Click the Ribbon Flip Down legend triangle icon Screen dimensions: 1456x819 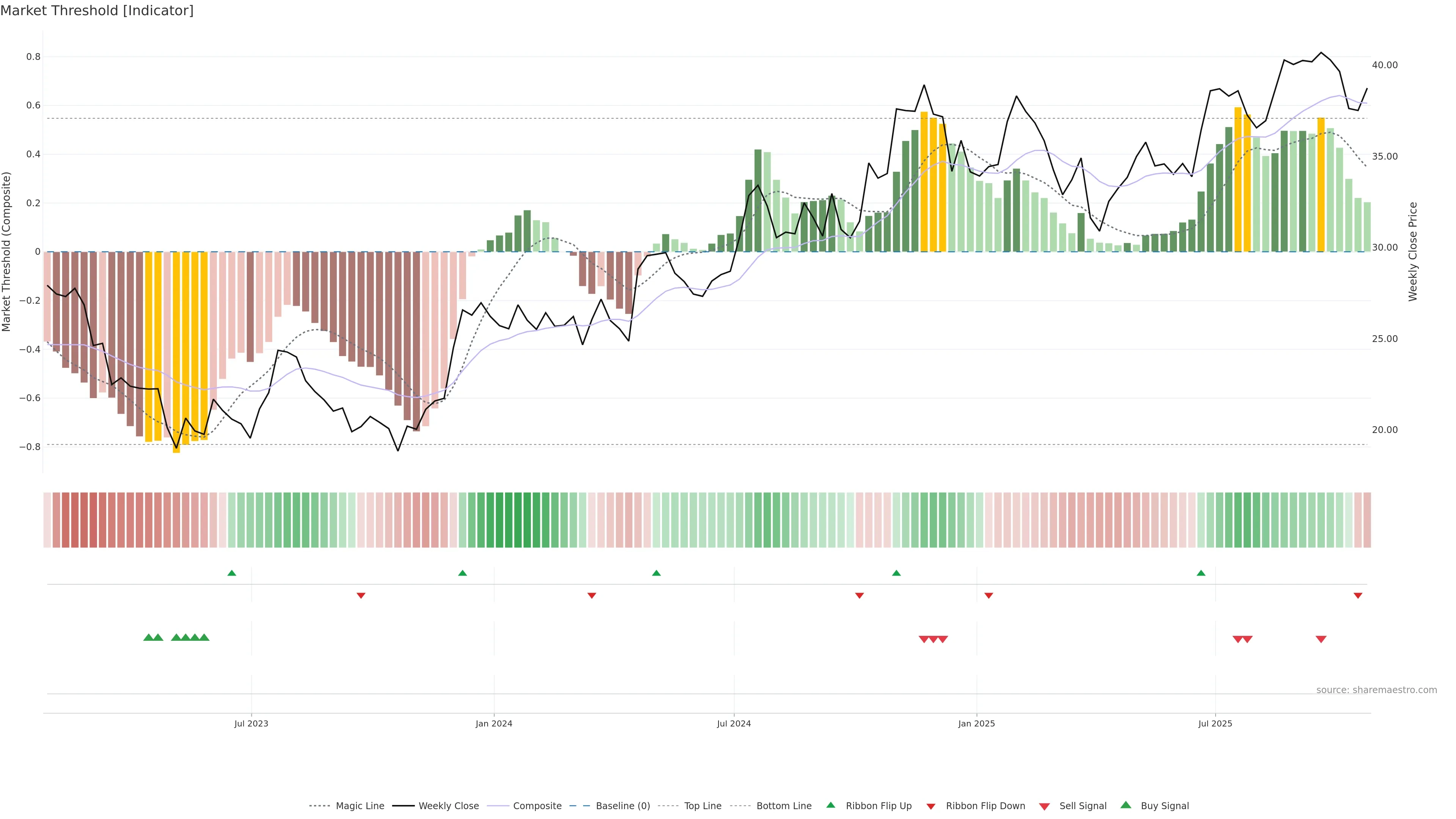(x=931, y=806)
